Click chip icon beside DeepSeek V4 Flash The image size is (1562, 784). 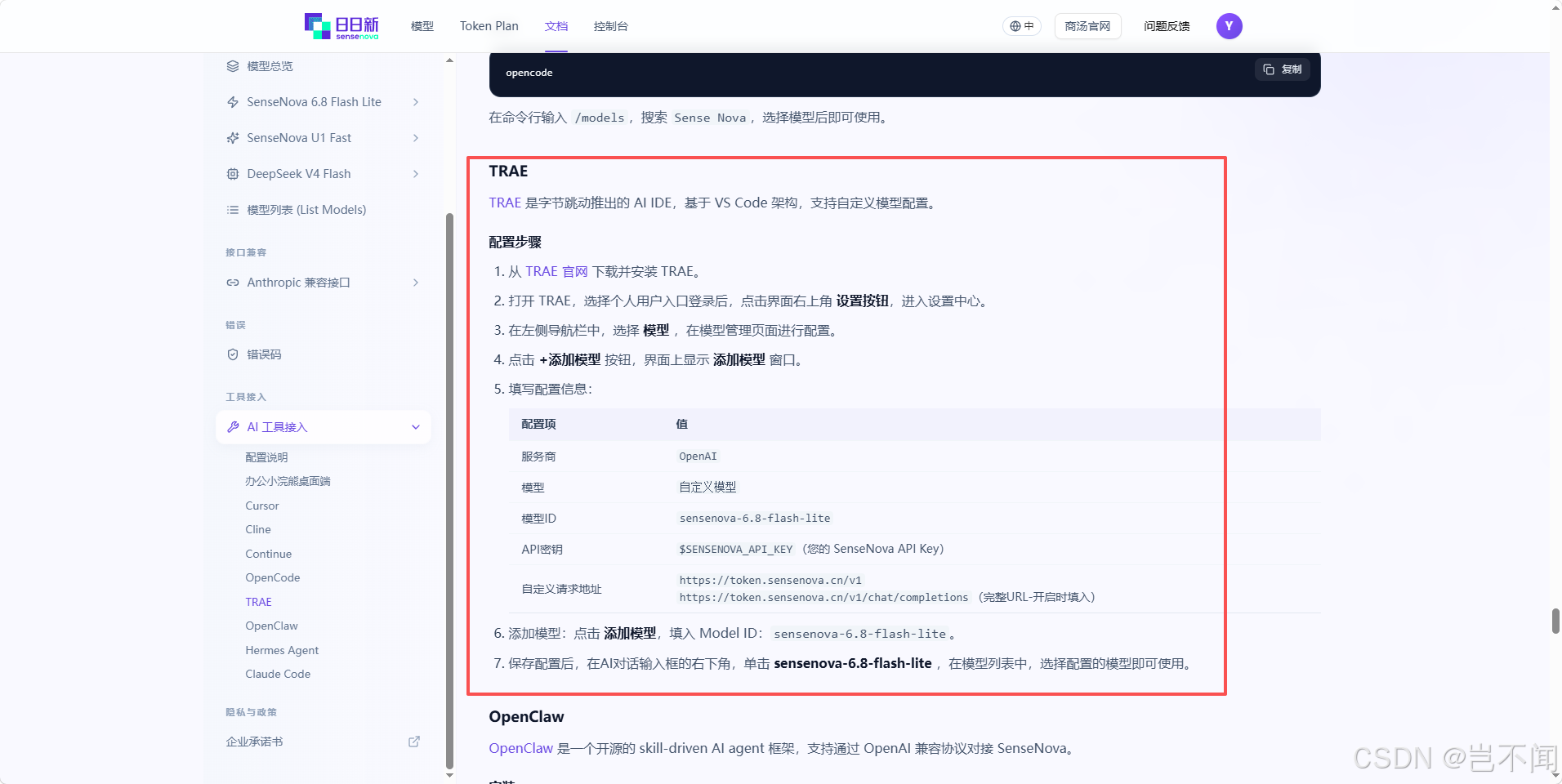coord(233,174)
